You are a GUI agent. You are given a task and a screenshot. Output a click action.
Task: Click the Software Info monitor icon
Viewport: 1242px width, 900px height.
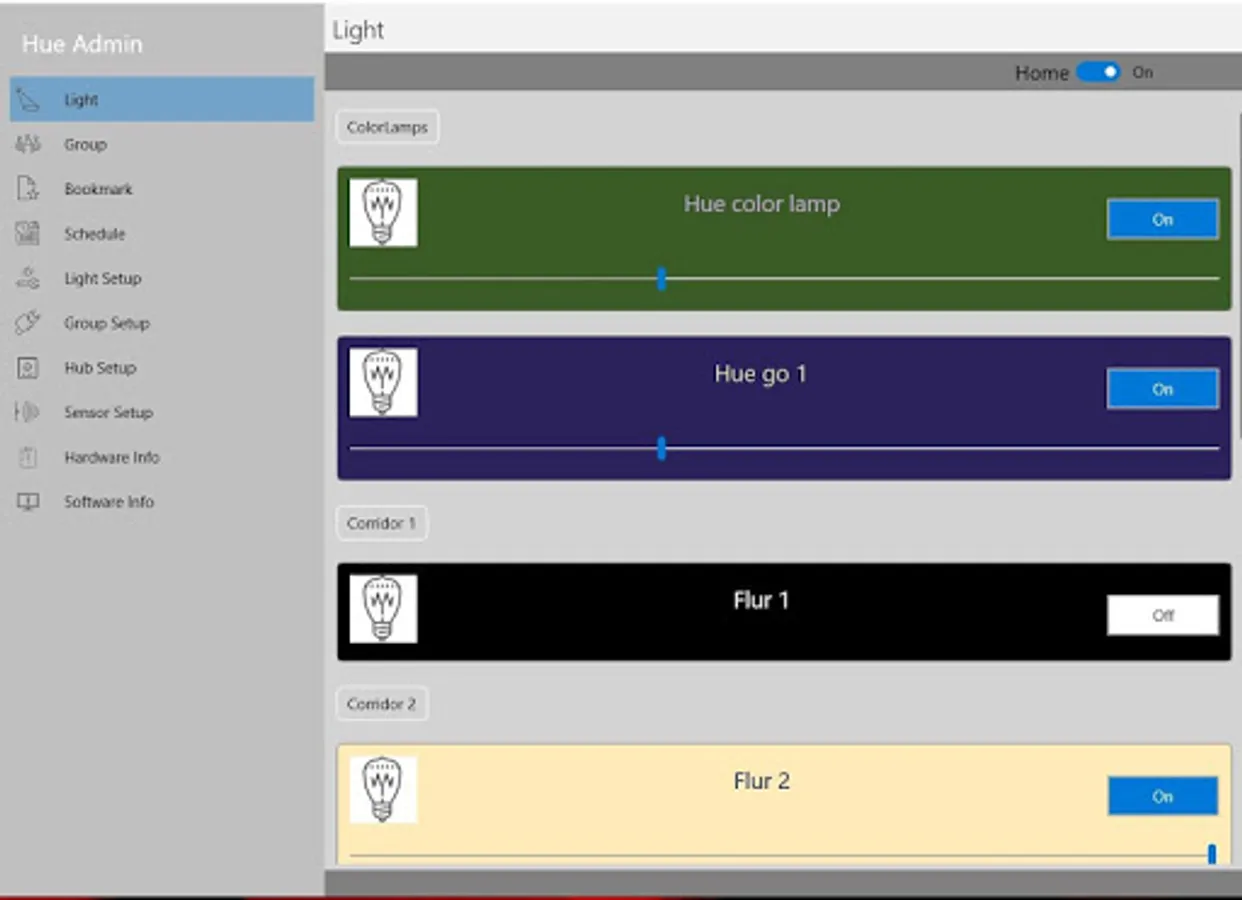pyautogui.click(x=28, y=502)
